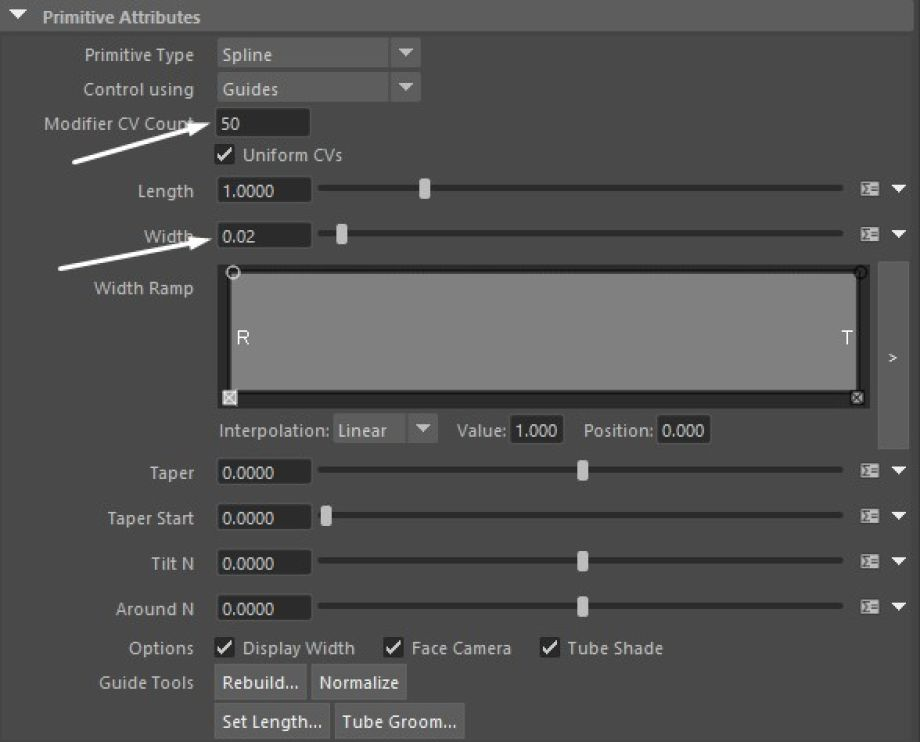The image size is (920, 742).
Task: Uncheck the Face Camera option
Action: coord(394,648)
